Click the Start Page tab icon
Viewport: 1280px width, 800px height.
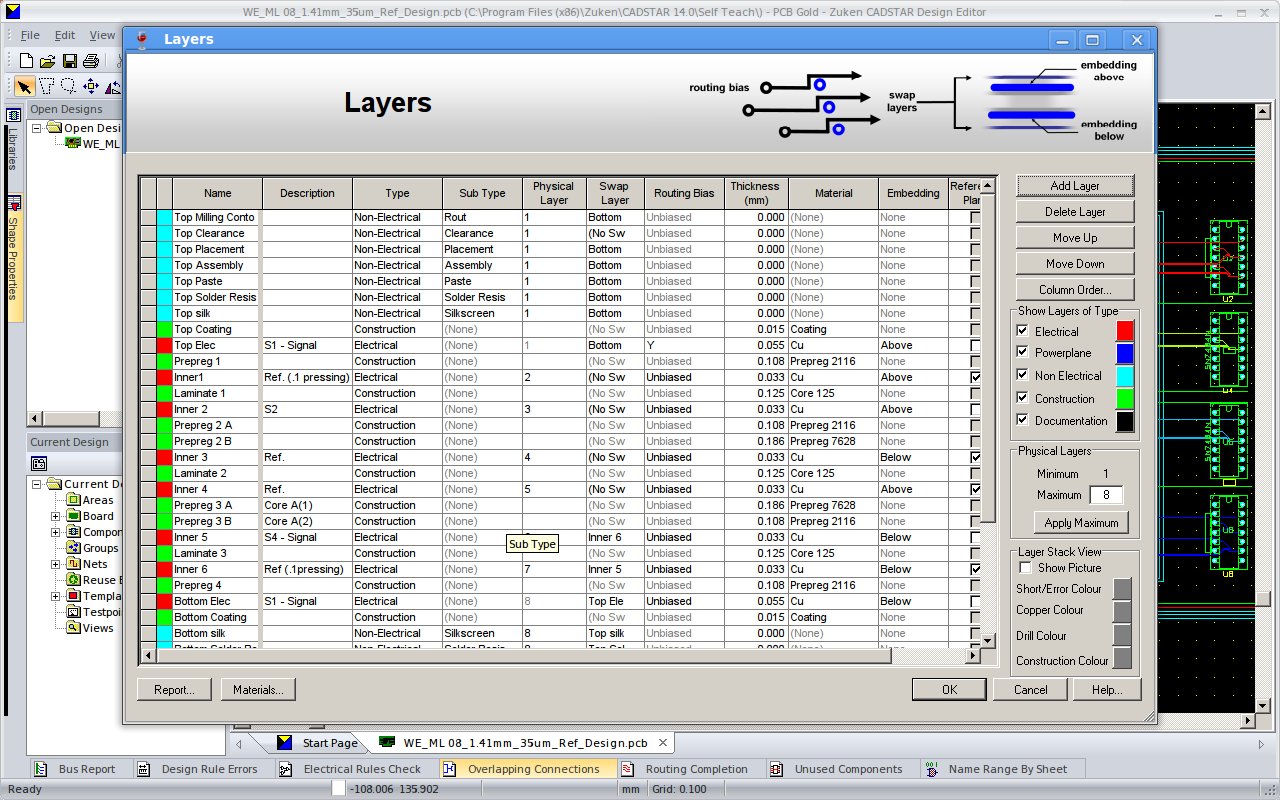[x=285, y=743]
